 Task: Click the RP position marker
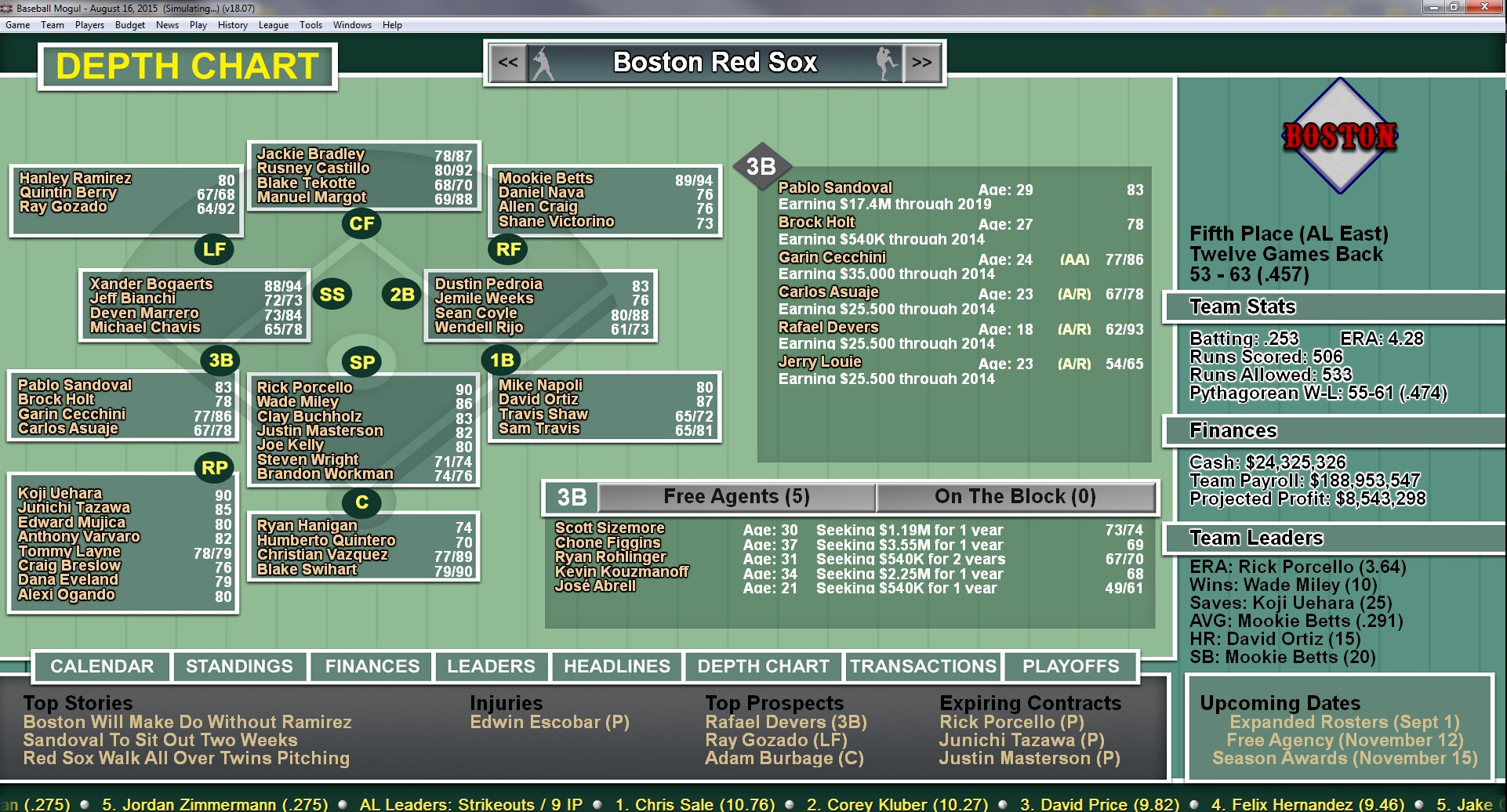(x=215, y=467)
